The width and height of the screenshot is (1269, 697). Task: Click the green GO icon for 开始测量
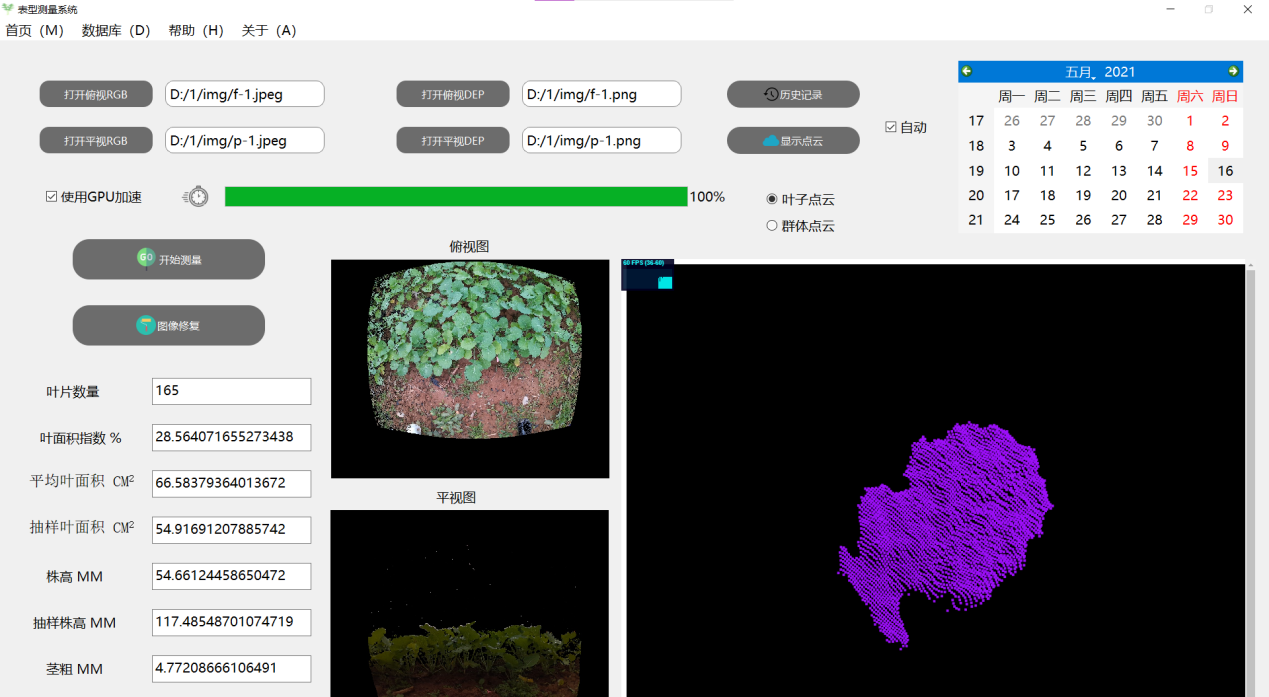tap(146, 258)
